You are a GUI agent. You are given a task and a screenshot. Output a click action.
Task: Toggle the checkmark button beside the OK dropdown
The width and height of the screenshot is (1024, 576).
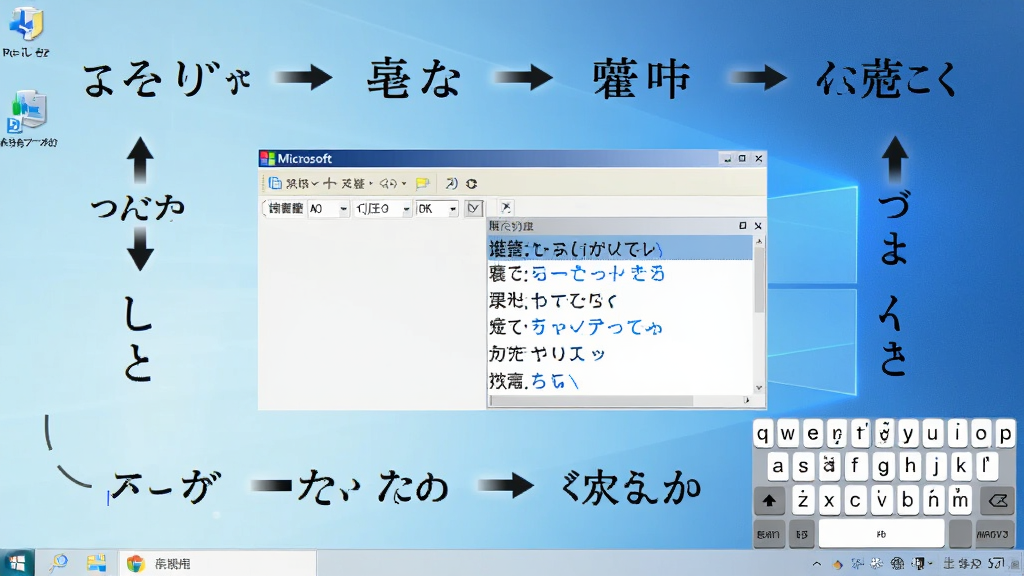tap(473, 208)
